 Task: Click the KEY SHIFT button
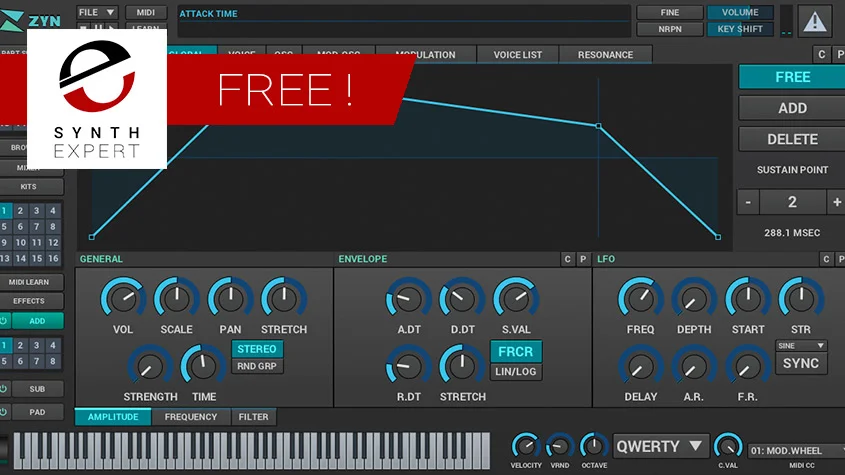740,29
